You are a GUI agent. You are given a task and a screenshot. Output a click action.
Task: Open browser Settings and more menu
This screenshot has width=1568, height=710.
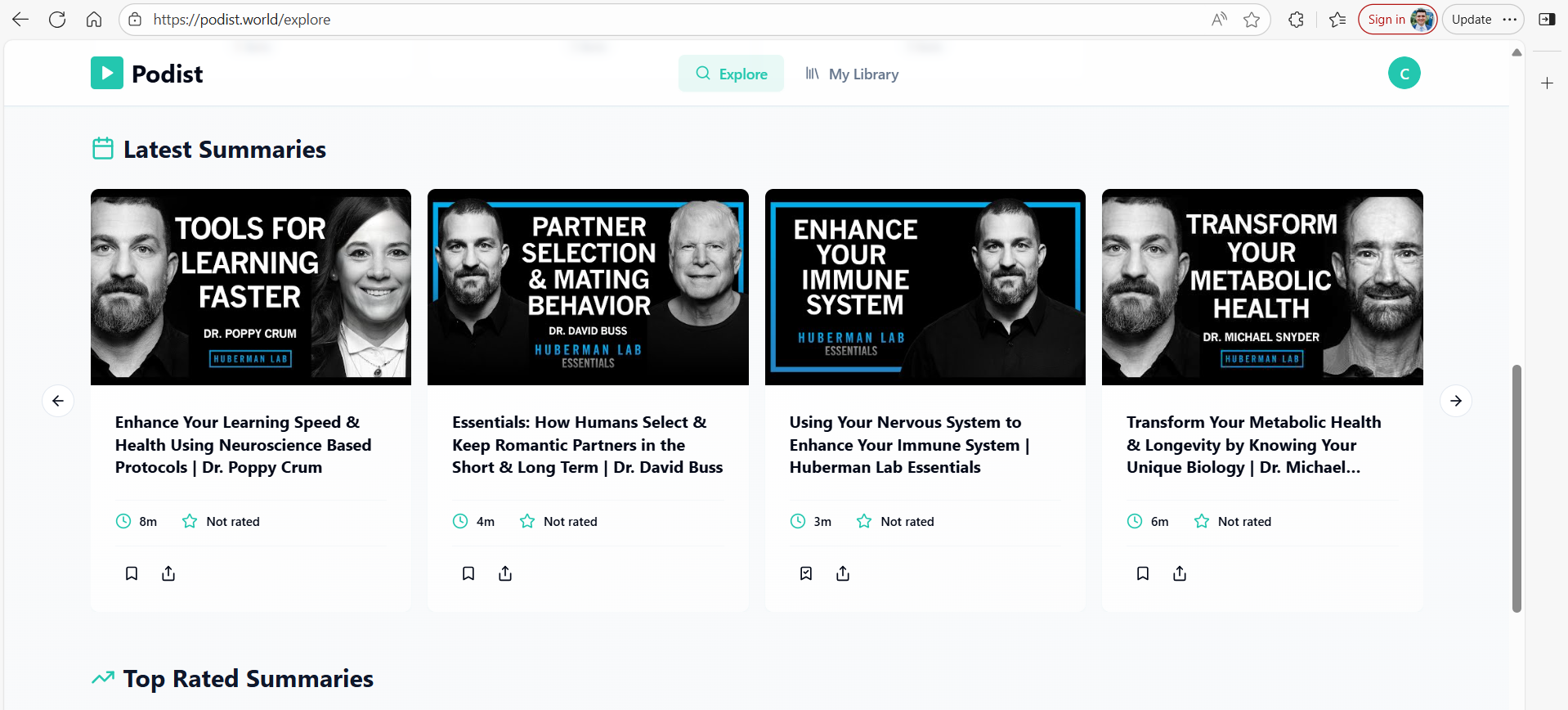tap(1510, 20)
